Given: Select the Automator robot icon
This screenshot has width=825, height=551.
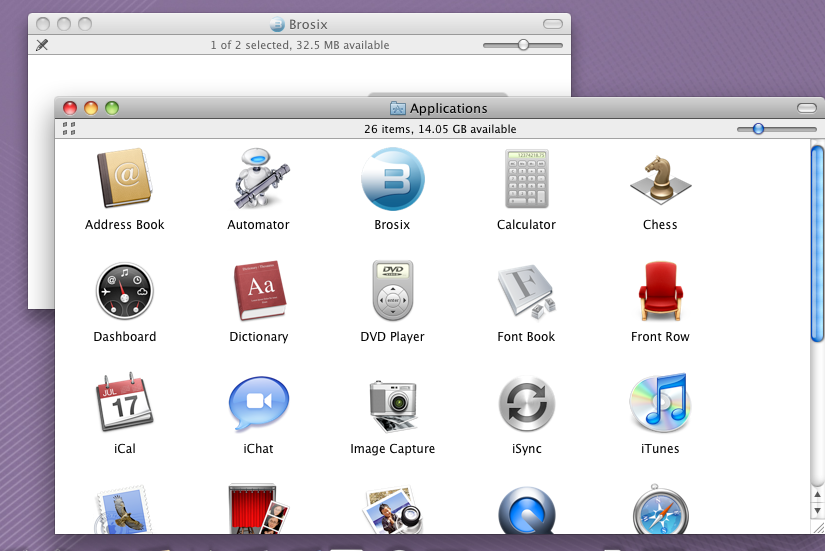Looking at the screenshot, I should [x=259, y=178].
